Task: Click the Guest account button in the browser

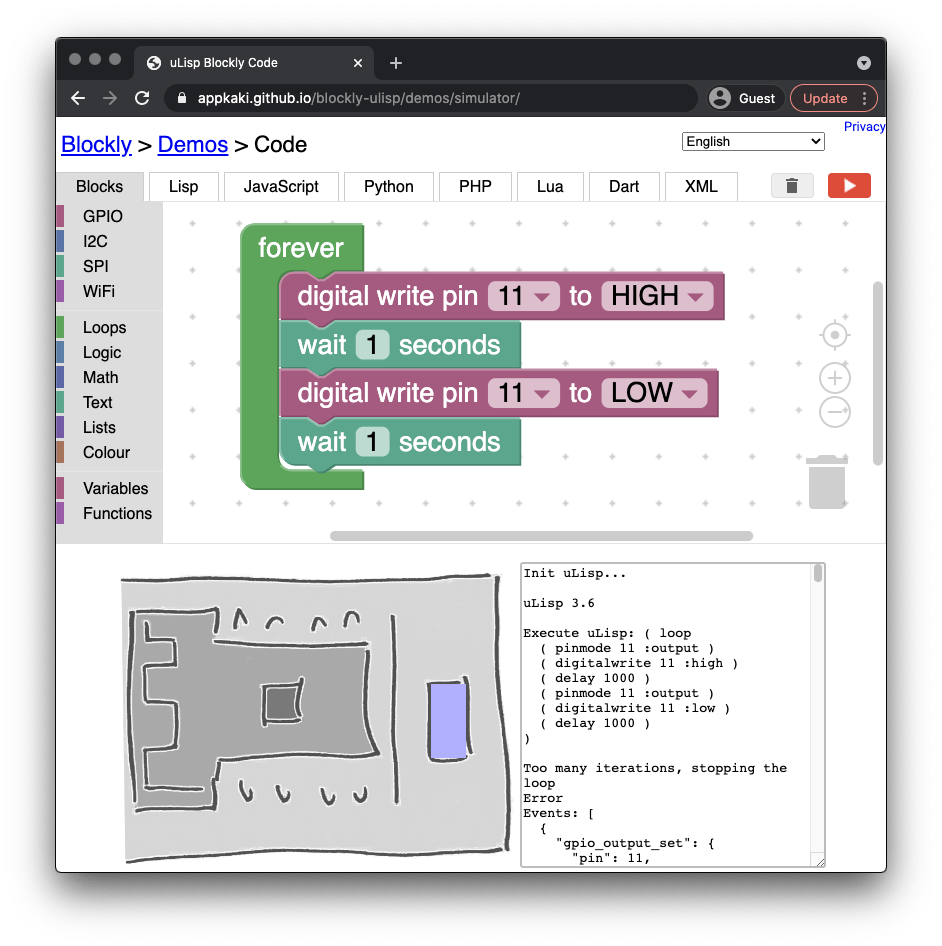Action: point(744,98)
